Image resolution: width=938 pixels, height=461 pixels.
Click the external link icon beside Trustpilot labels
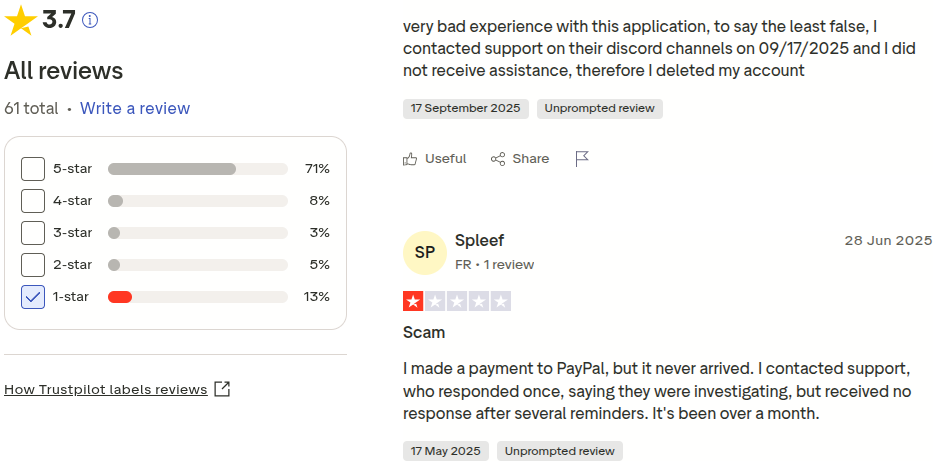point(222,389)
